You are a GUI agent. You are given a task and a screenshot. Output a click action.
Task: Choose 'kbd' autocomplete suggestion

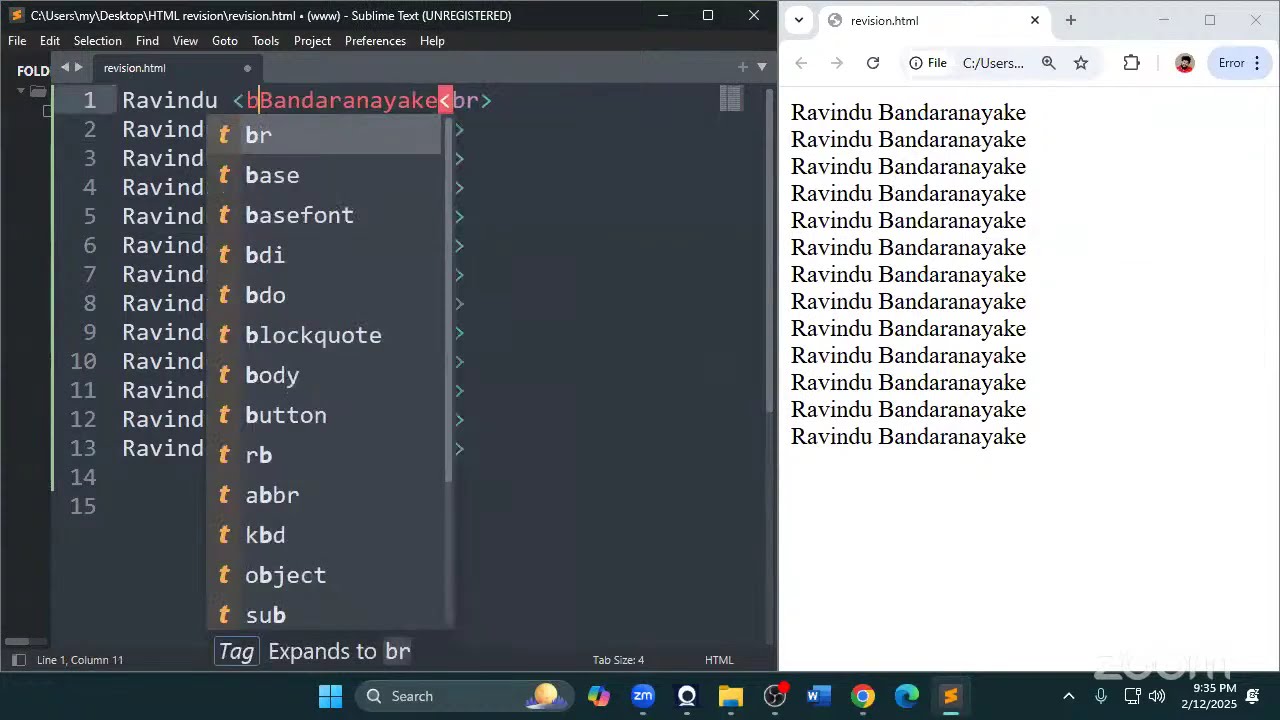[324, 535]
